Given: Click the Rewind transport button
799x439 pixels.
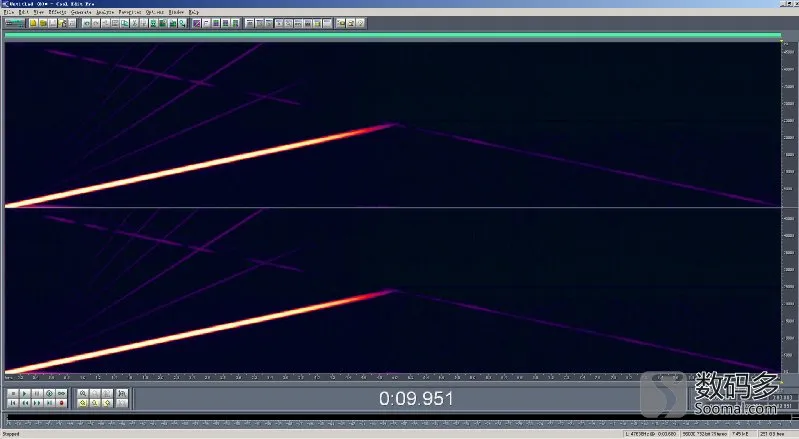Looking at the screenshot, I should [25, 403].
